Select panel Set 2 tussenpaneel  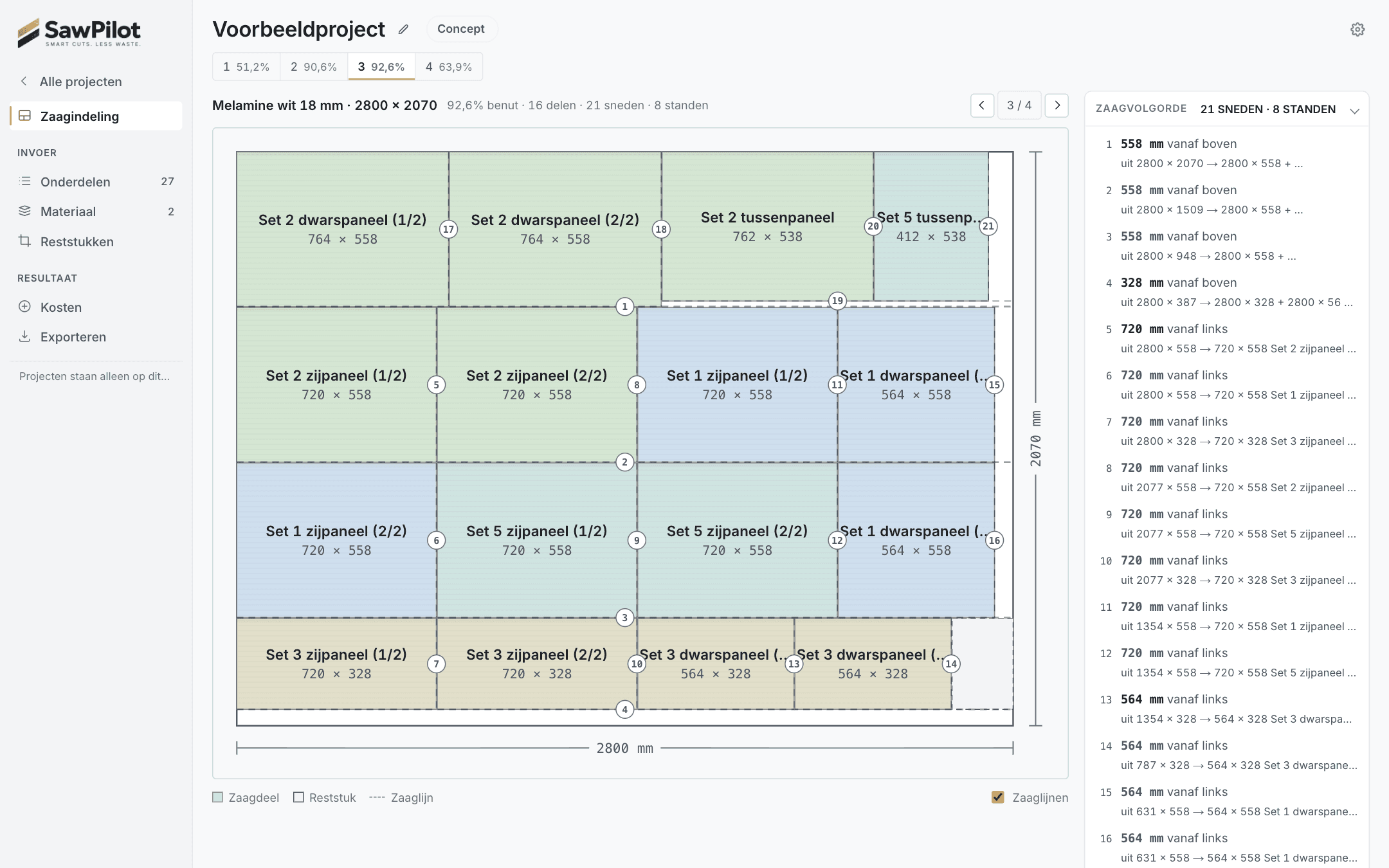767,226
